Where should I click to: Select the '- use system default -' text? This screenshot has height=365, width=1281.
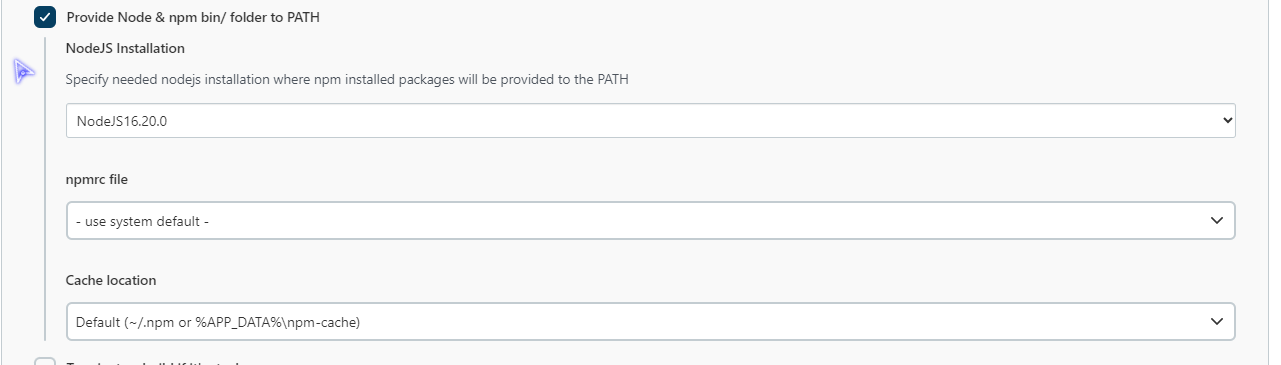tap(142, 221)
